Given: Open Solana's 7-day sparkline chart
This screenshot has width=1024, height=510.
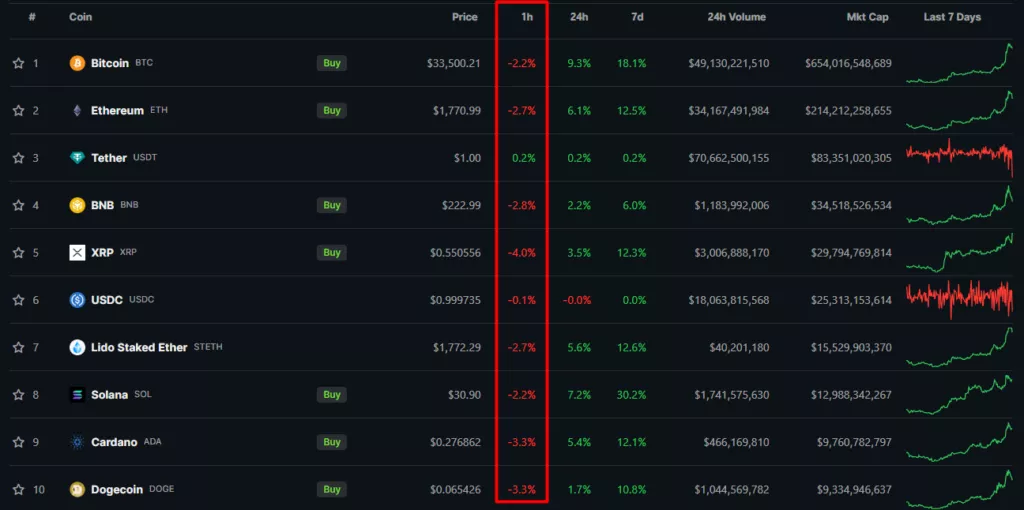Looking at the screenshot, I should click(960, 394).
